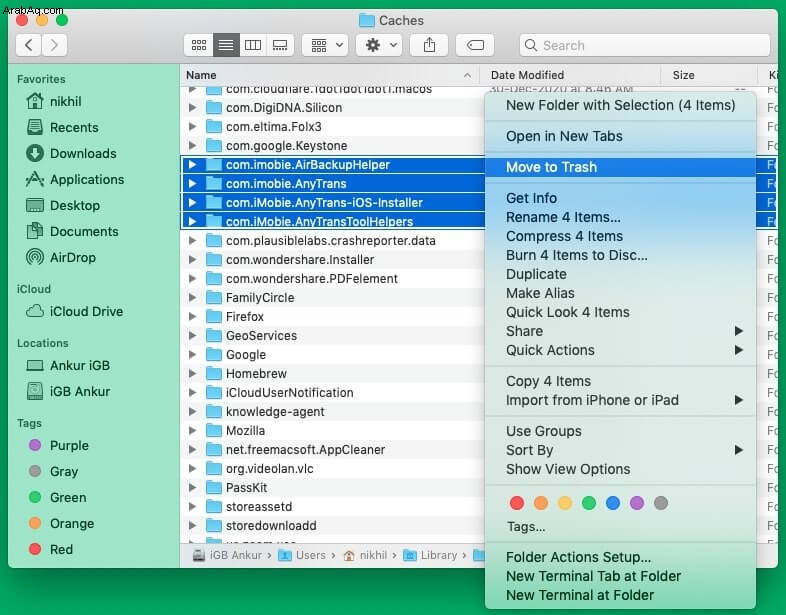
Task: Expand the com.eltima.Folx3 folder
Action: (x=192, y=127)
